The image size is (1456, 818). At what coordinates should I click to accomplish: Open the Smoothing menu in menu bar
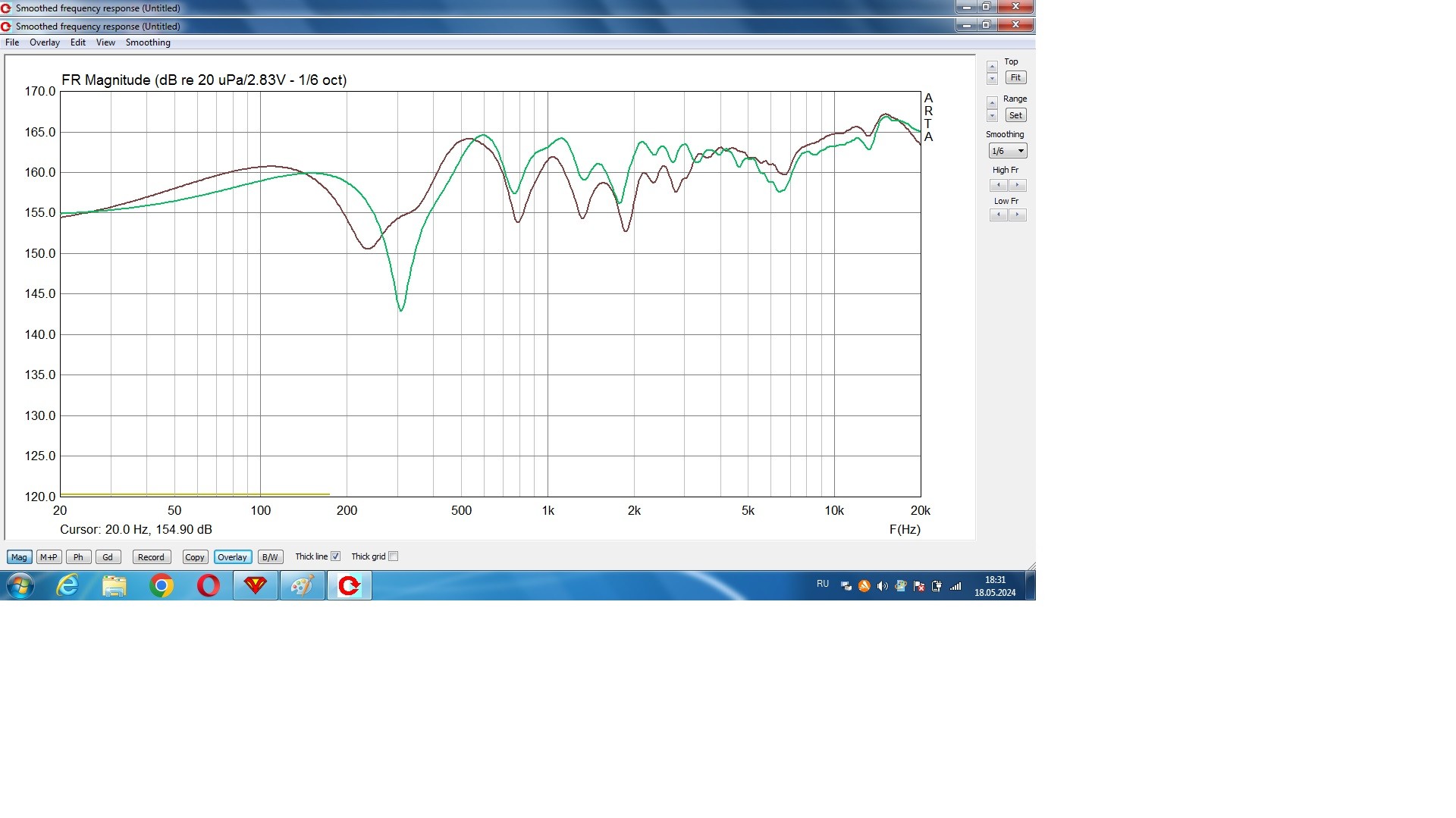click(x=148, y=42)
